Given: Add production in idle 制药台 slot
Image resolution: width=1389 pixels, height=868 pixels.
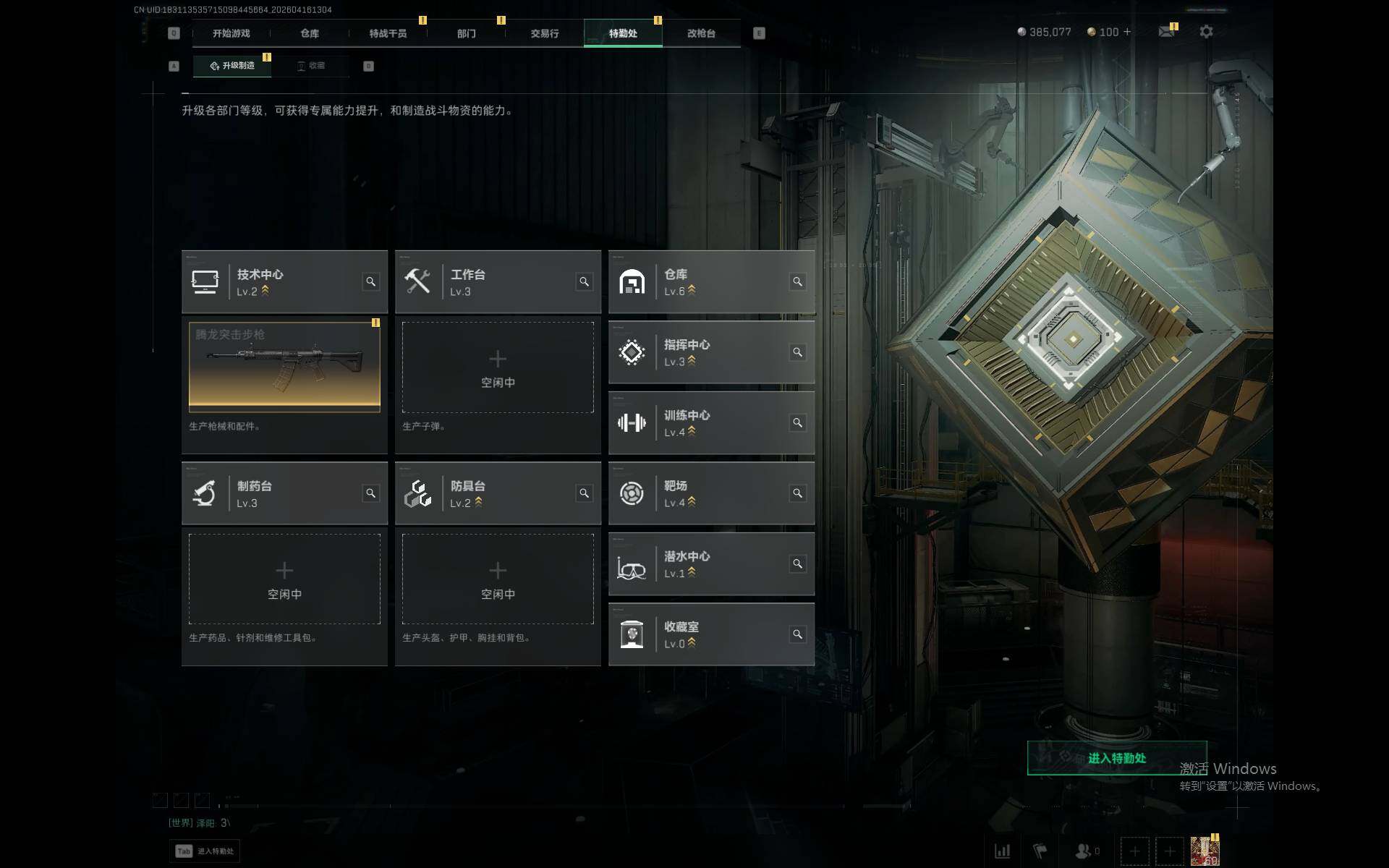Looking at the screenshot, I should click(284, 579).
